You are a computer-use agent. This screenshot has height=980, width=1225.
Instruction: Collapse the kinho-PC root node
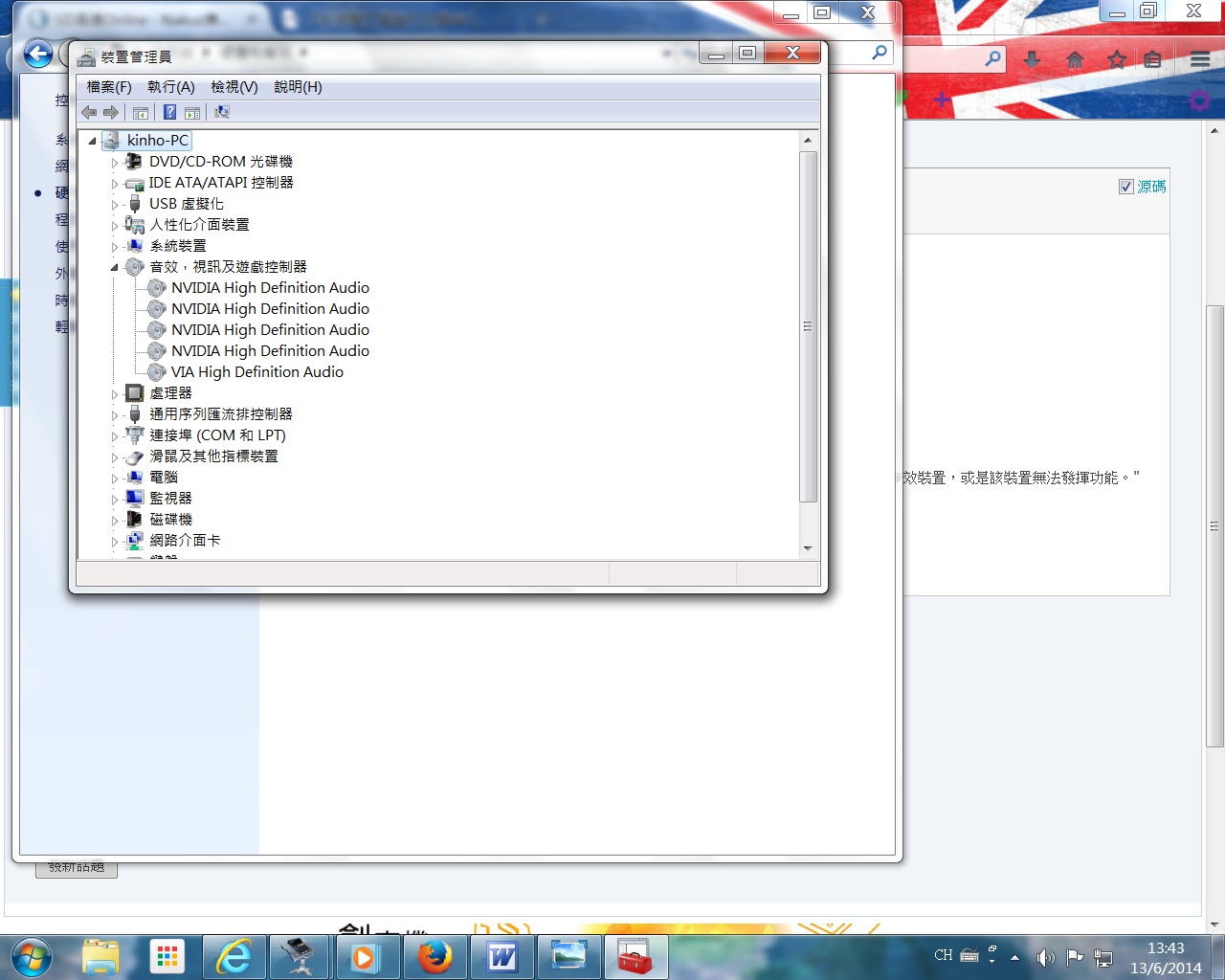tap(93, 141)
